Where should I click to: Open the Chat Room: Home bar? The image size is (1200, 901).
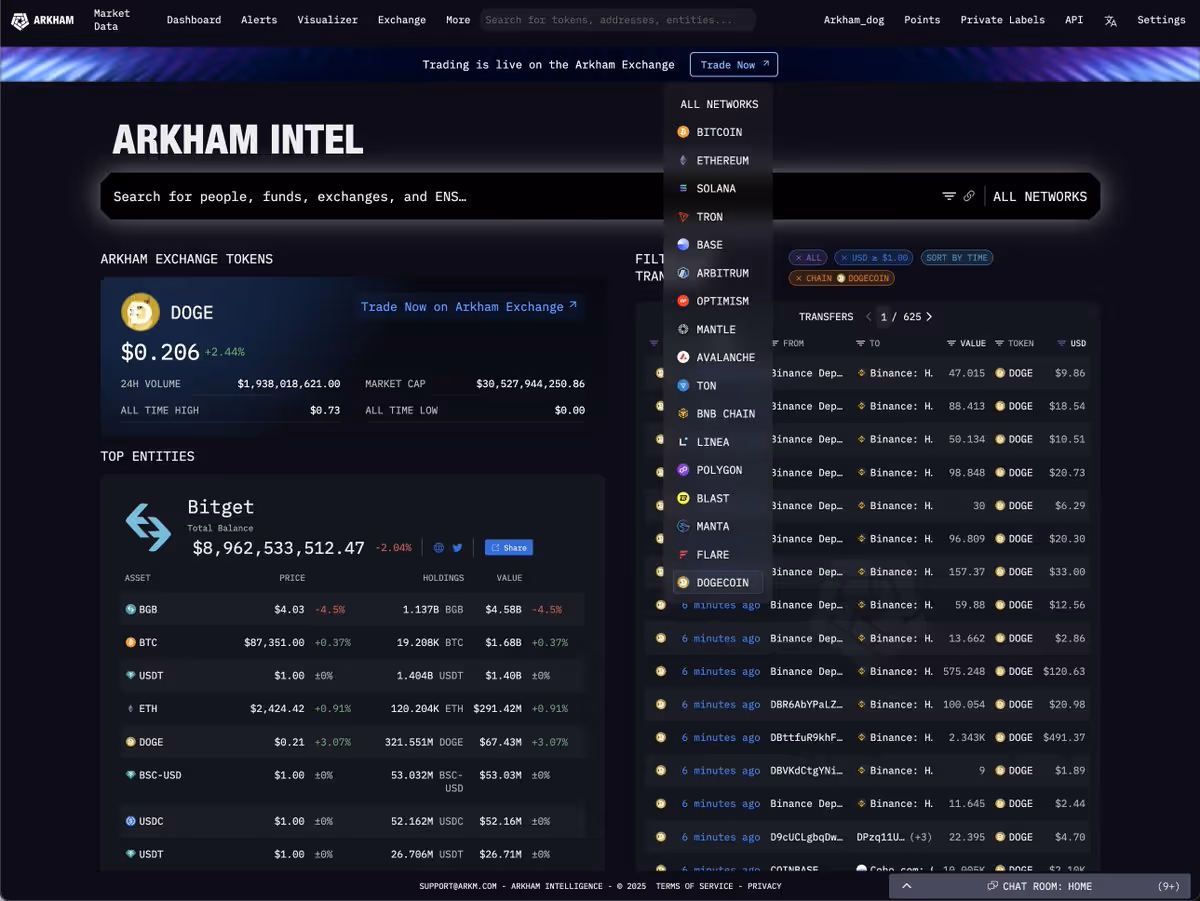tap(1039, 886)
